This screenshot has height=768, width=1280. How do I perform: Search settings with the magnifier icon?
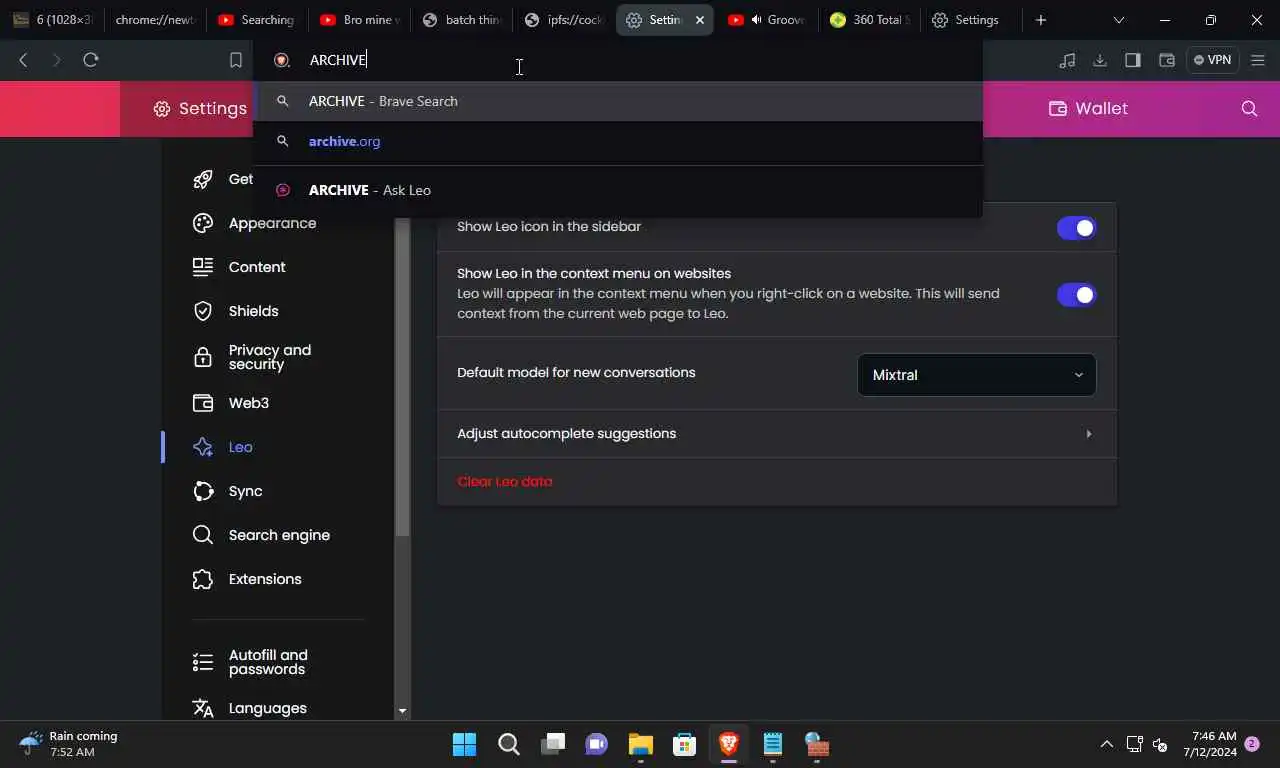[1249, 108]
